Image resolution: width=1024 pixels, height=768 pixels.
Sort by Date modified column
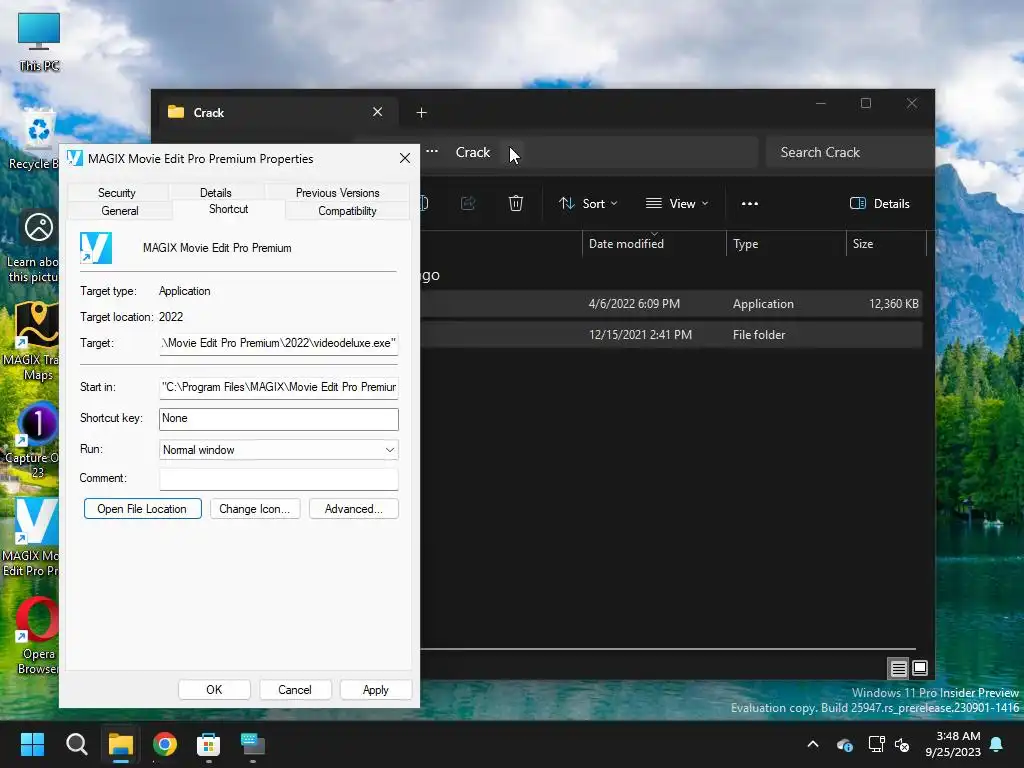654,244
